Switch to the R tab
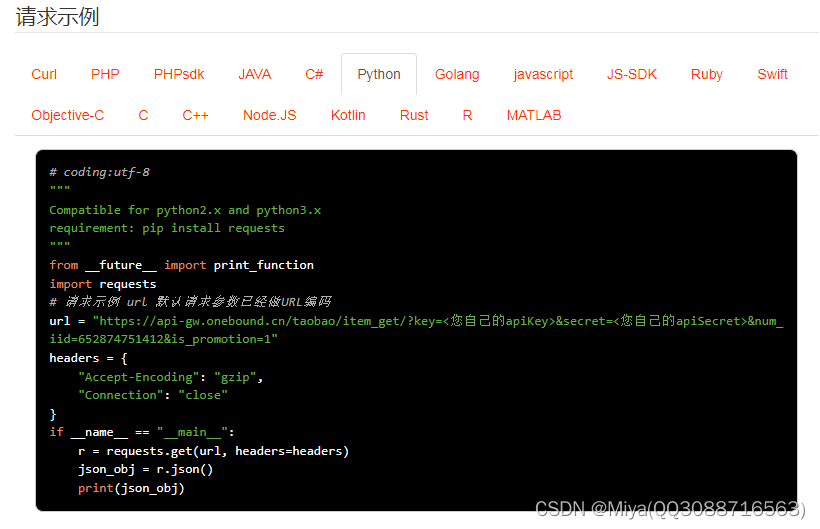Screen dimensions: 820x529 [468, 115]
